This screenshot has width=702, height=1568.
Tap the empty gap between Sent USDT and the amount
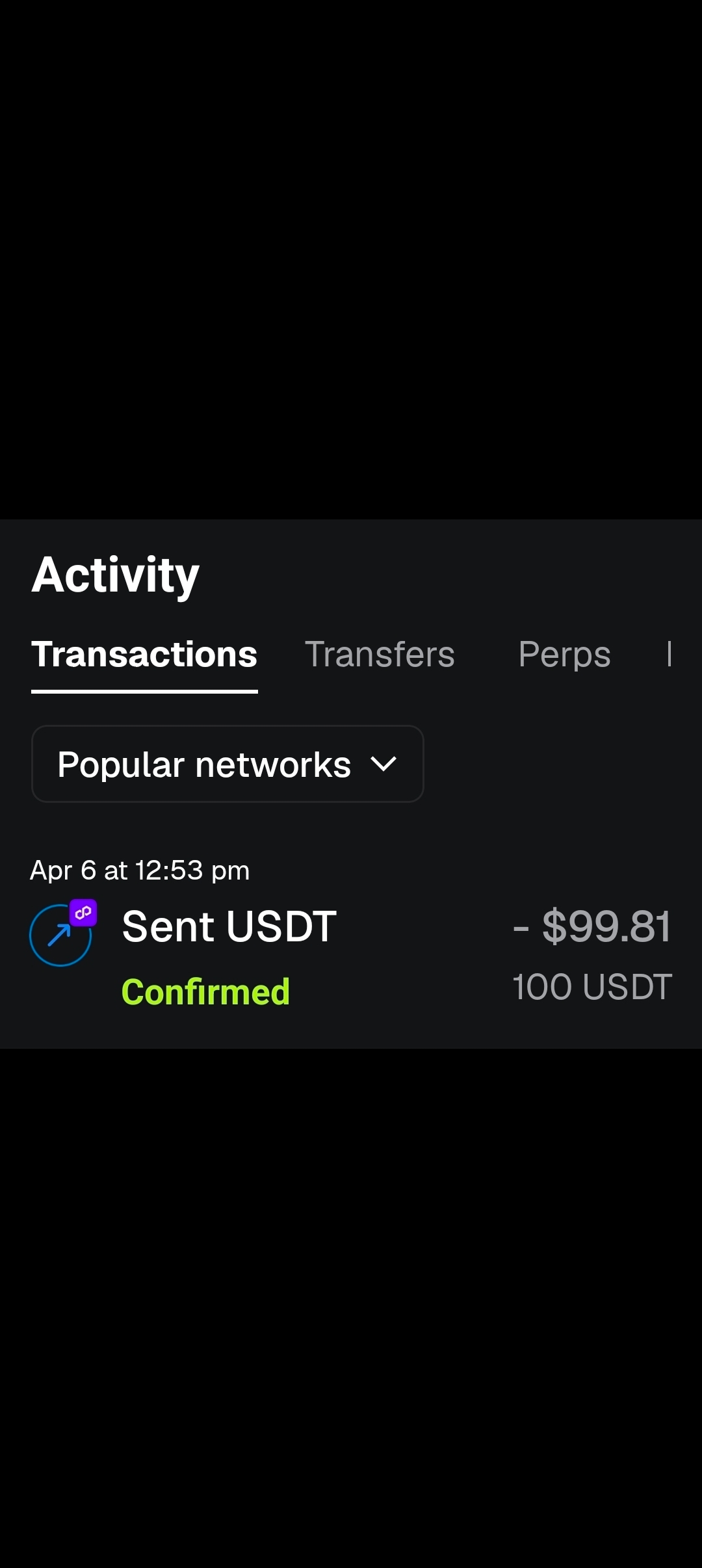tap(422, 926)
